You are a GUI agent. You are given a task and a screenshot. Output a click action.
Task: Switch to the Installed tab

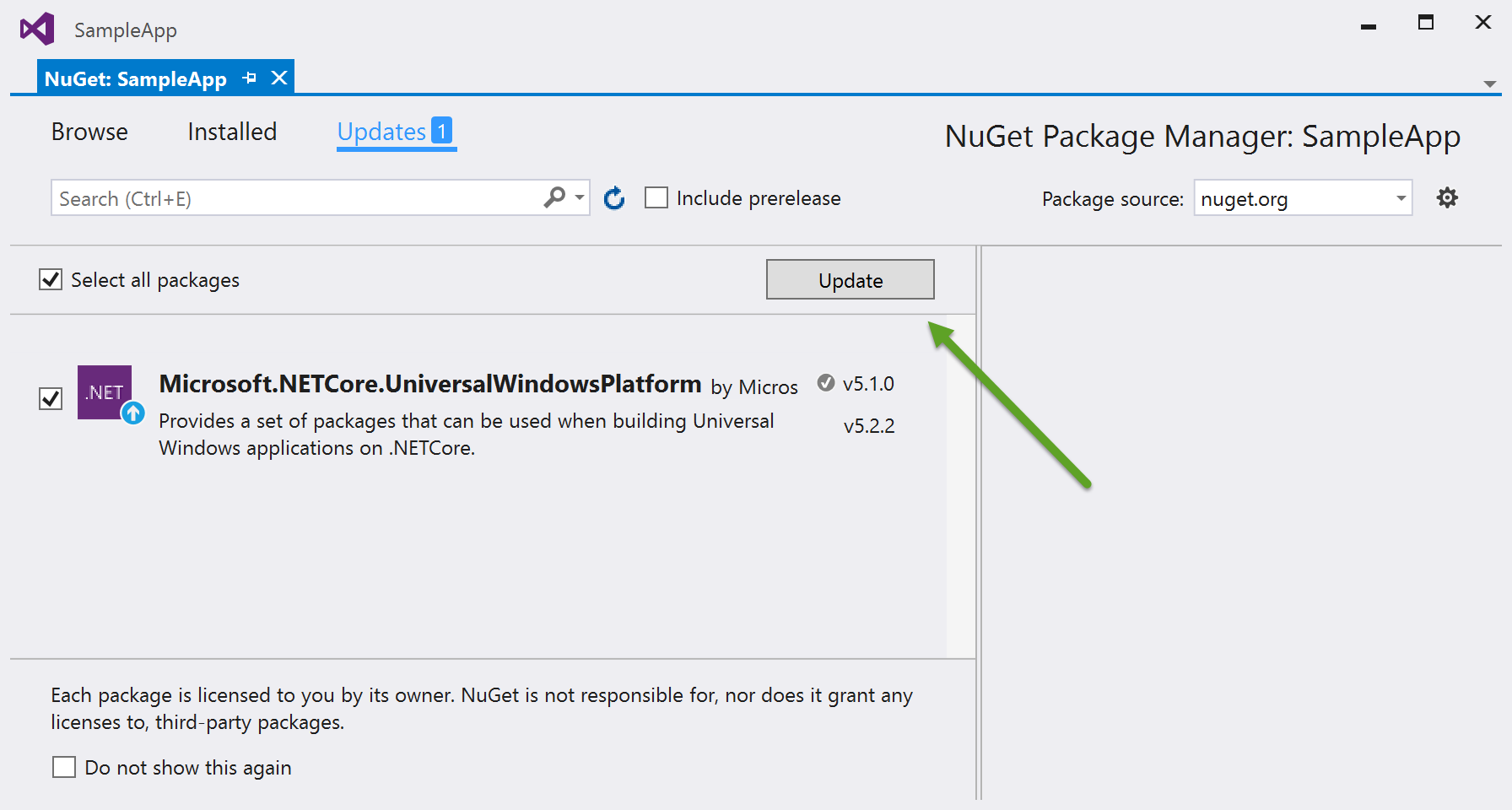232,132
